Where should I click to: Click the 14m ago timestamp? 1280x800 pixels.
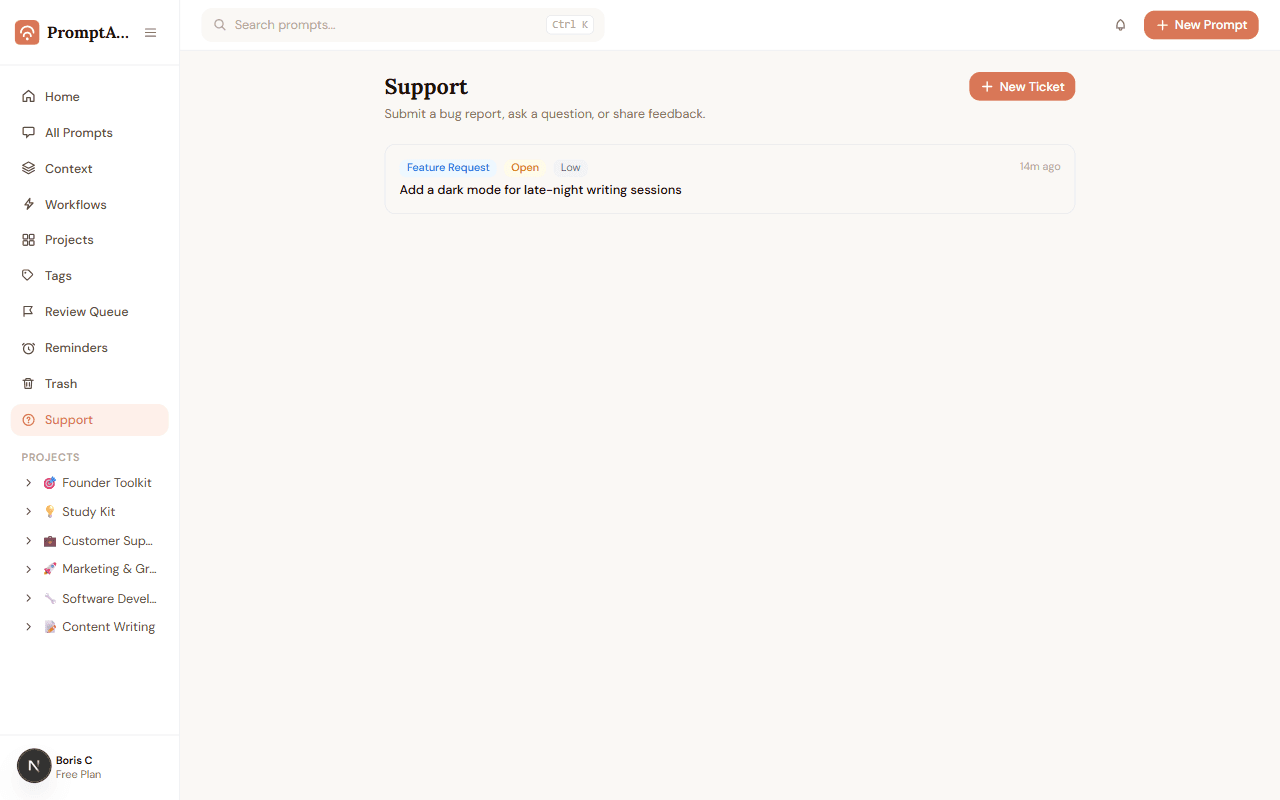click(x=1040, y=167)
